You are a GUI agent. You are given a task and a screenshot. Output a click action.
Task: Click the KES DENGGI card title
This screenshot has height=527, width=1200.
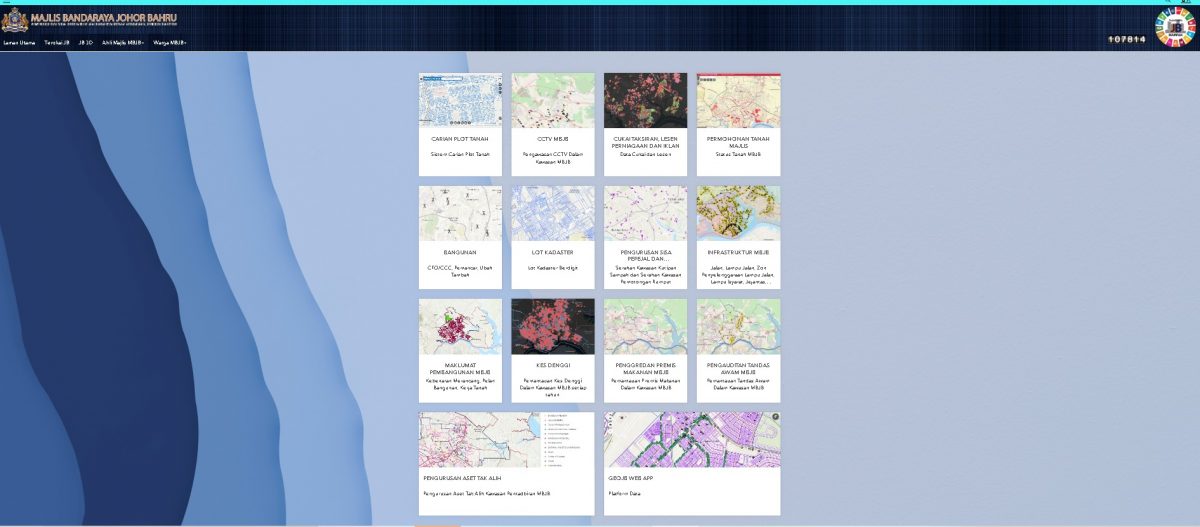point(553,365)
